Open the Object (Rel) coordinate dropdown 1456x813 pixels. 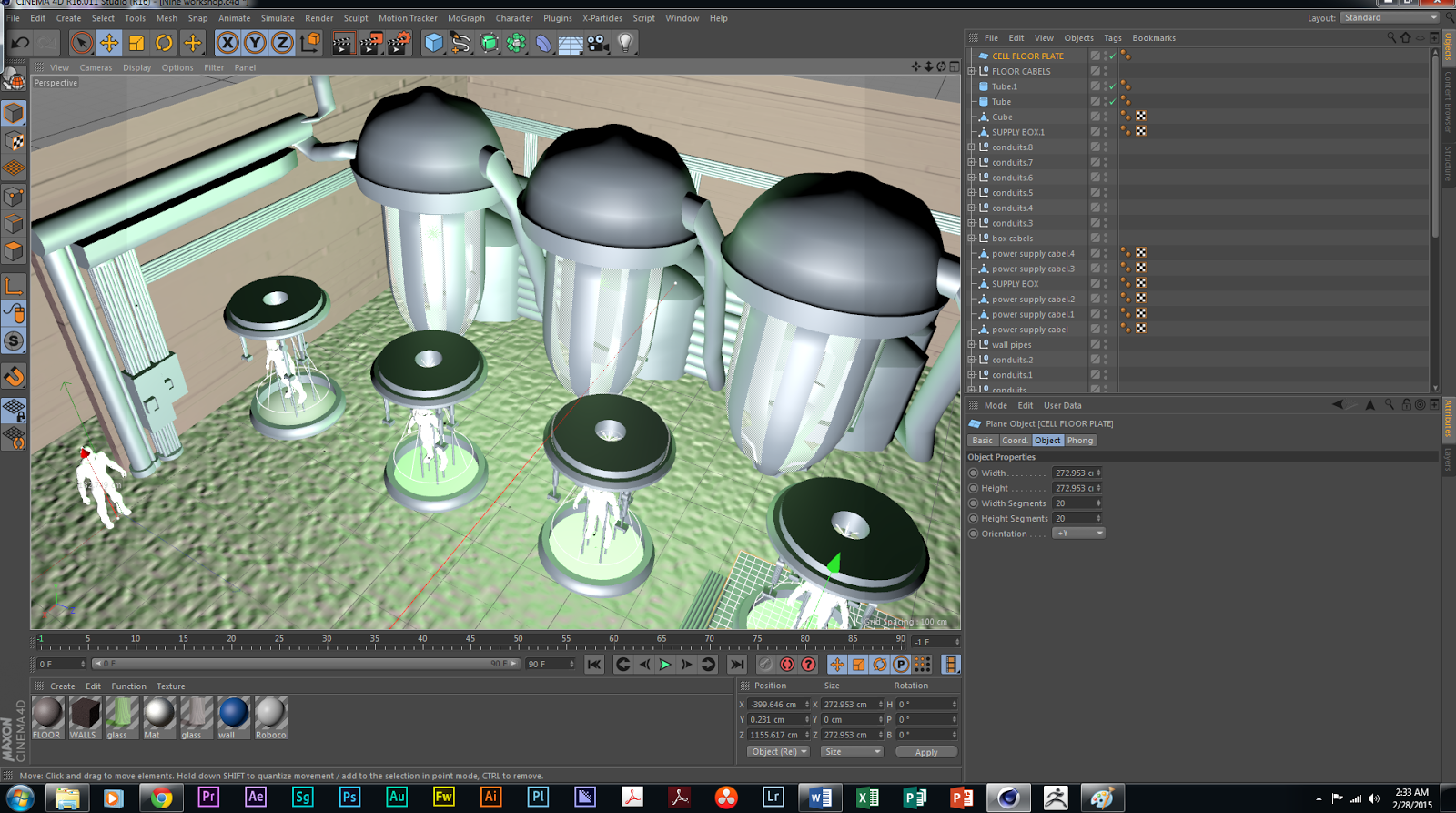click(778, 752)
